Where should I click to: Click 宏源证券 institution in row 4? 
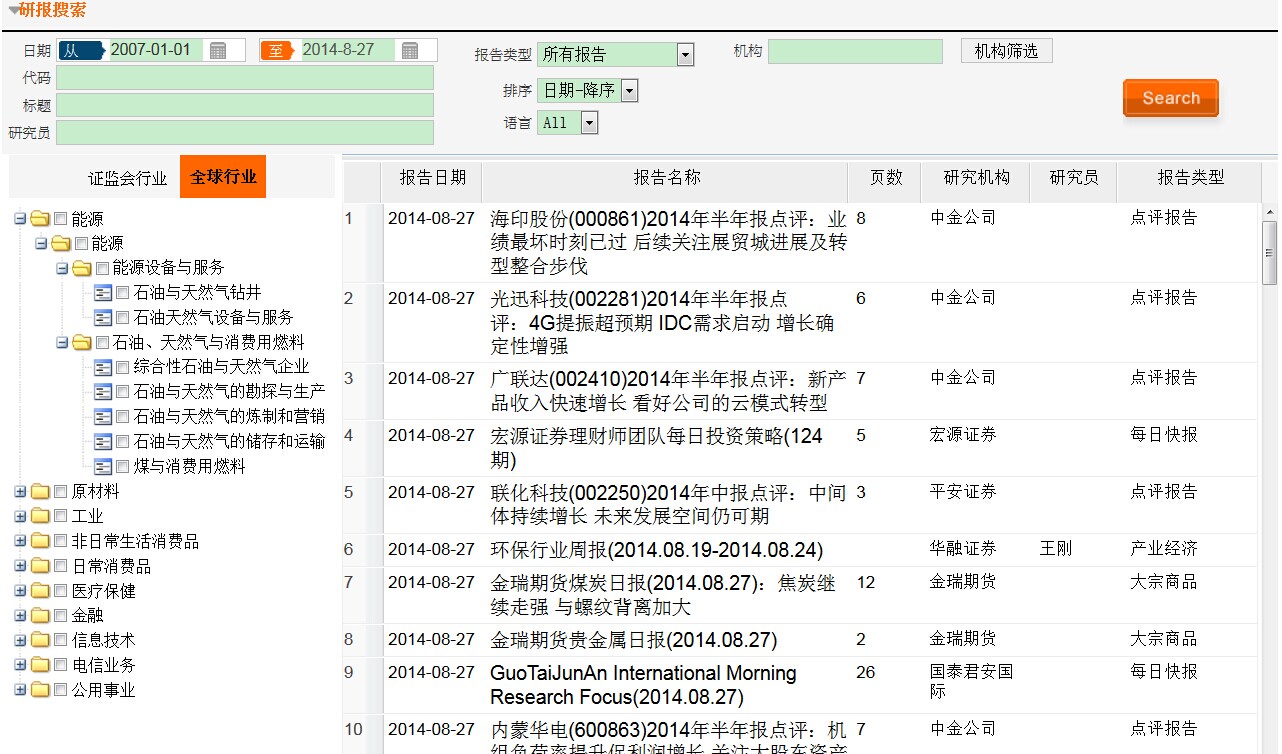963,435
